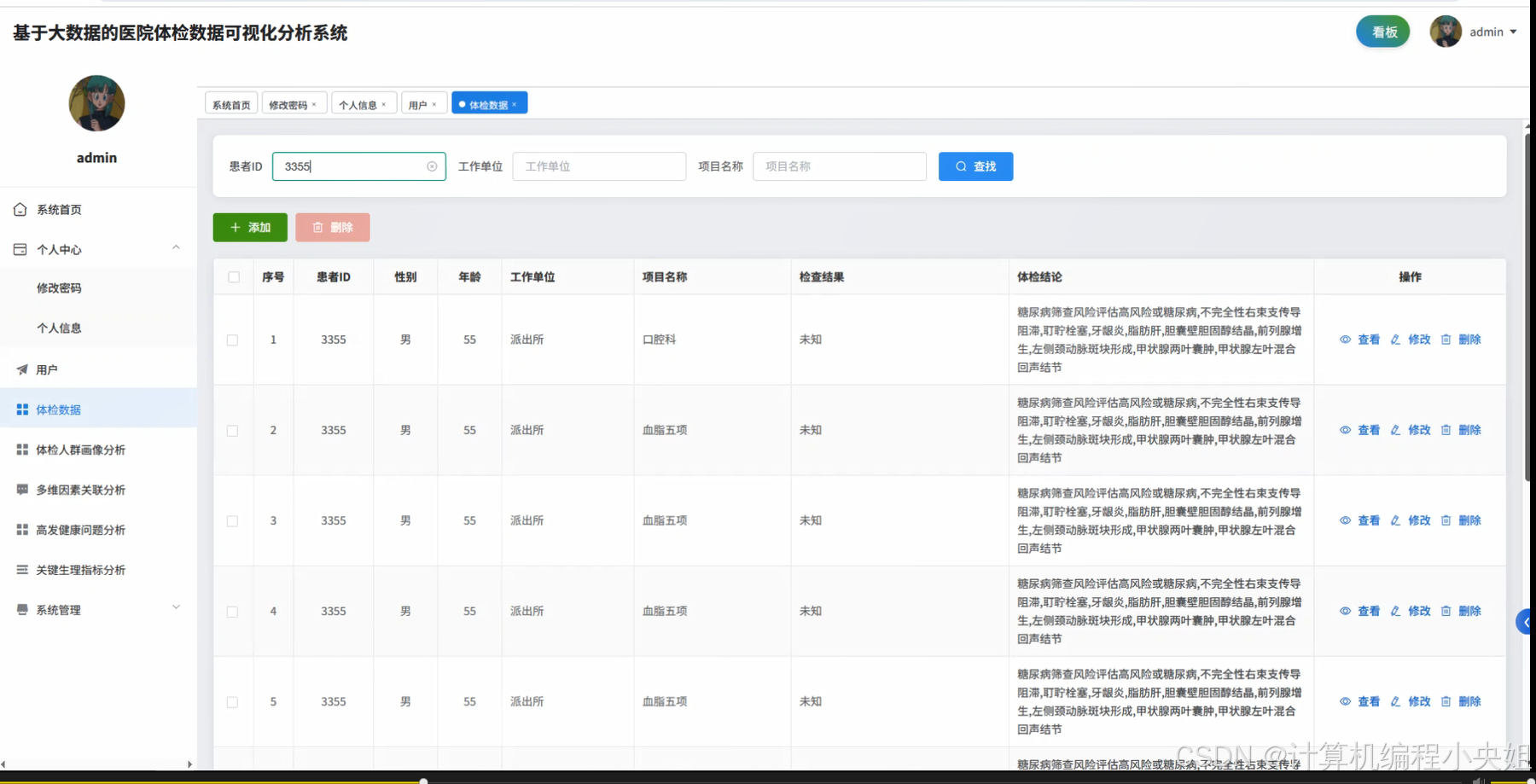Image resolution: width=1536 pixels, height=784 pixels.
Task: Close the 修改密码 tab with its x
Action: (314, 104)
